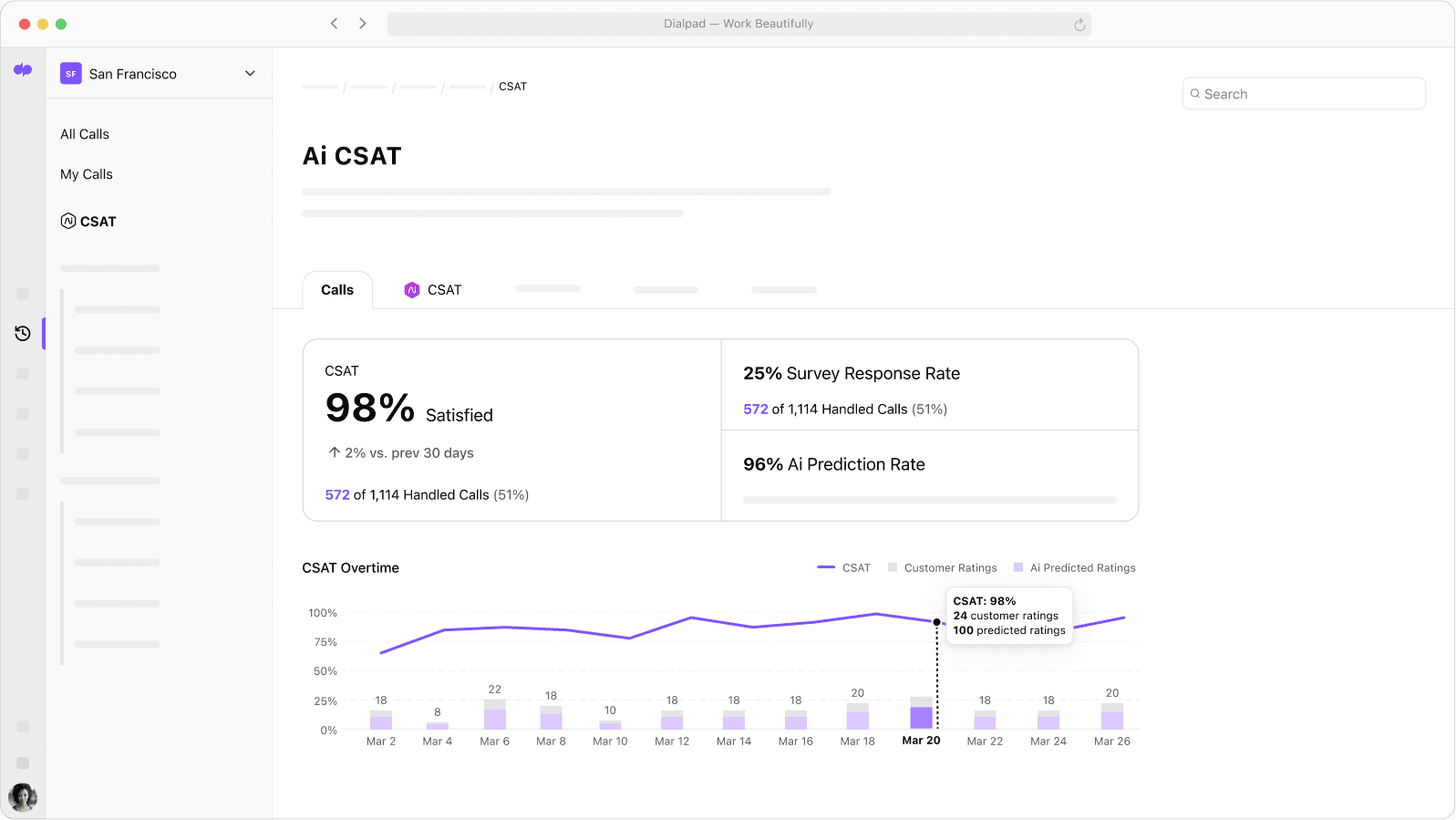Viewport: 1456px width, 820px height.
Task: Click the user profile avatar
Action: click(23, 797)
